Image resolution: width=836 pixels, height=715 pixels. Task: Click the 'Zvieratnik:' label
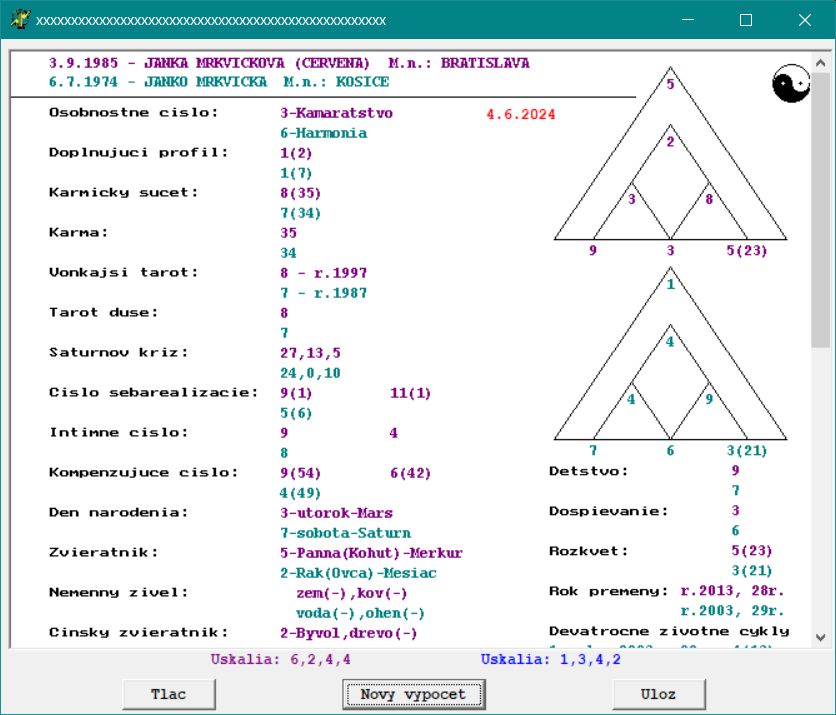coord(103,552)
